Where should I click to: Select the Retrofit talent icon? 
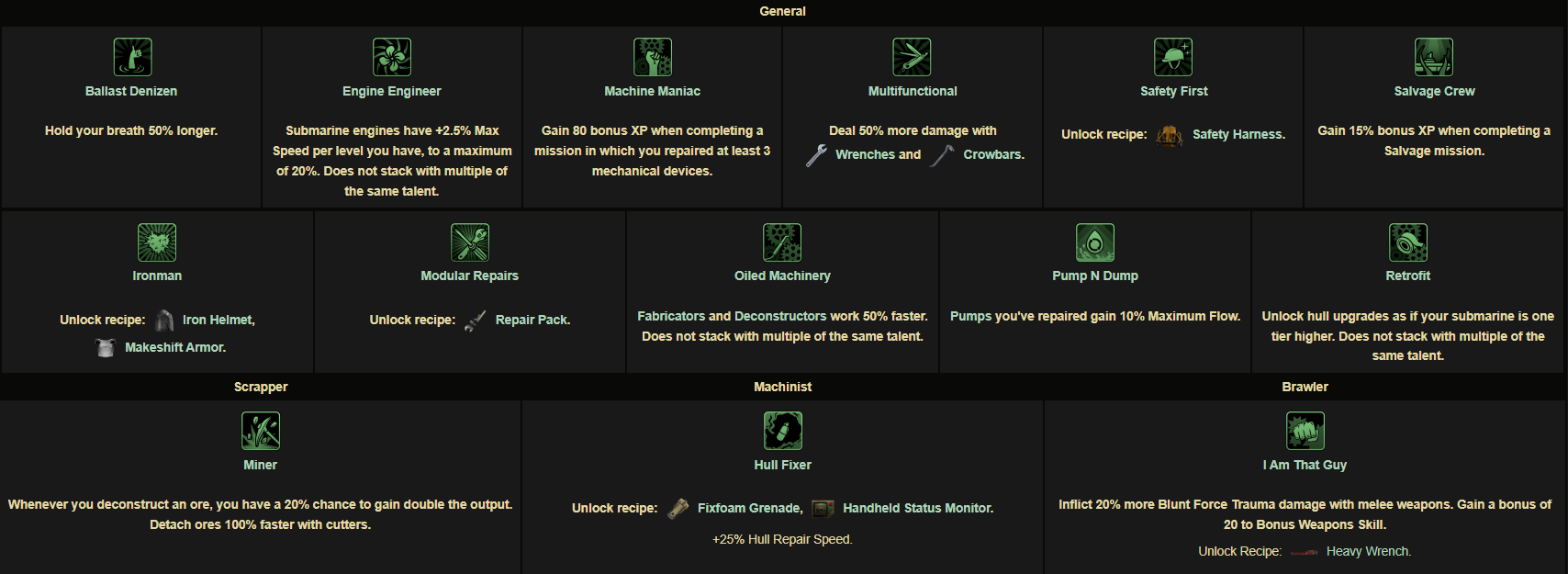(x=1408, y=242)
